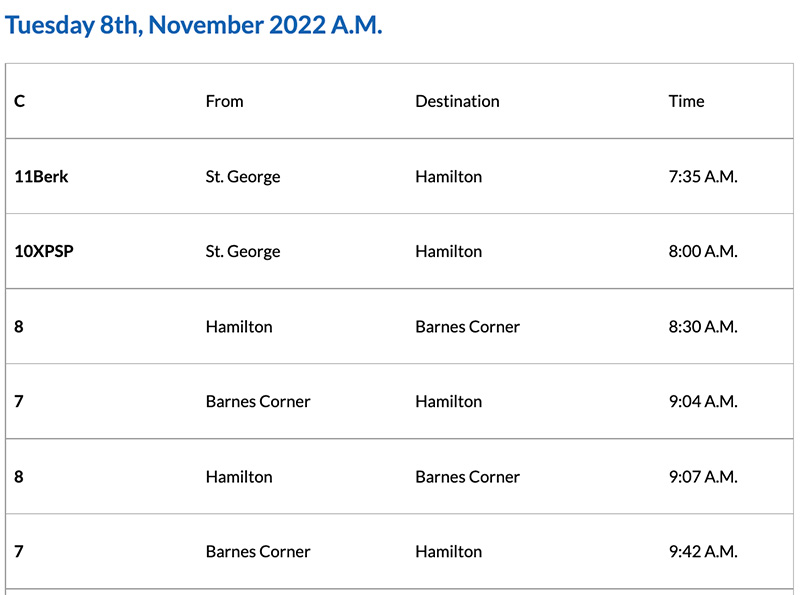Click the 9:04 A.M. time cell
The width and height of the screenshot is (800, 595).
click(702, 401)
